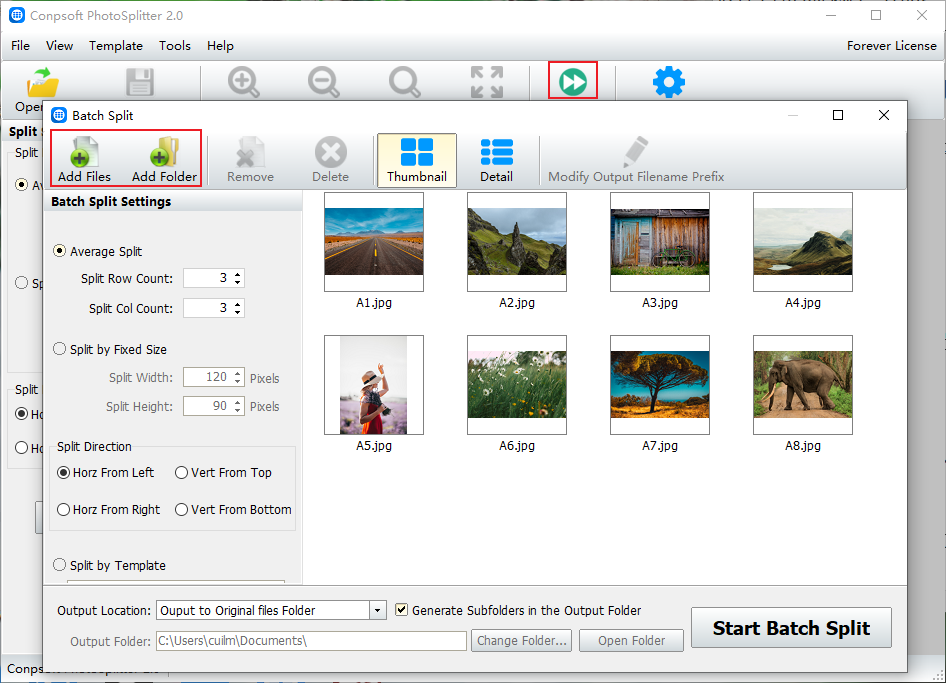Screen dimensions: 946x683
Task: Click the Save floppy disk icon
Action: [140, 82]
